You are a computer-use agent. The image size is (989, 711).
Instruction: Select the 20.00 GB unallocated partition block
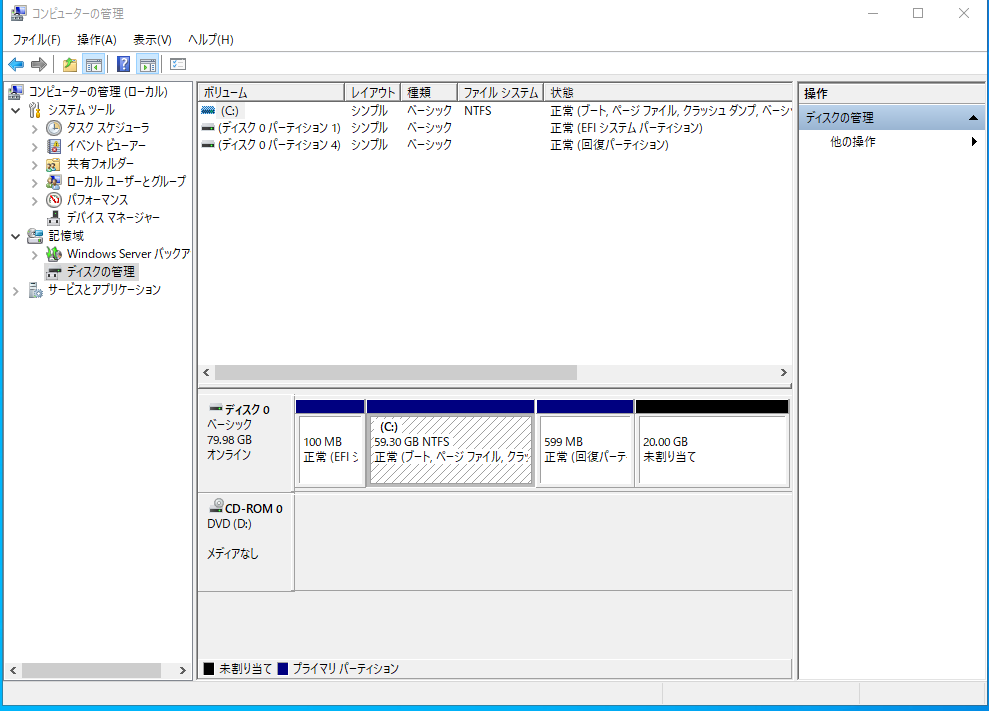click(x=712, y=450)
